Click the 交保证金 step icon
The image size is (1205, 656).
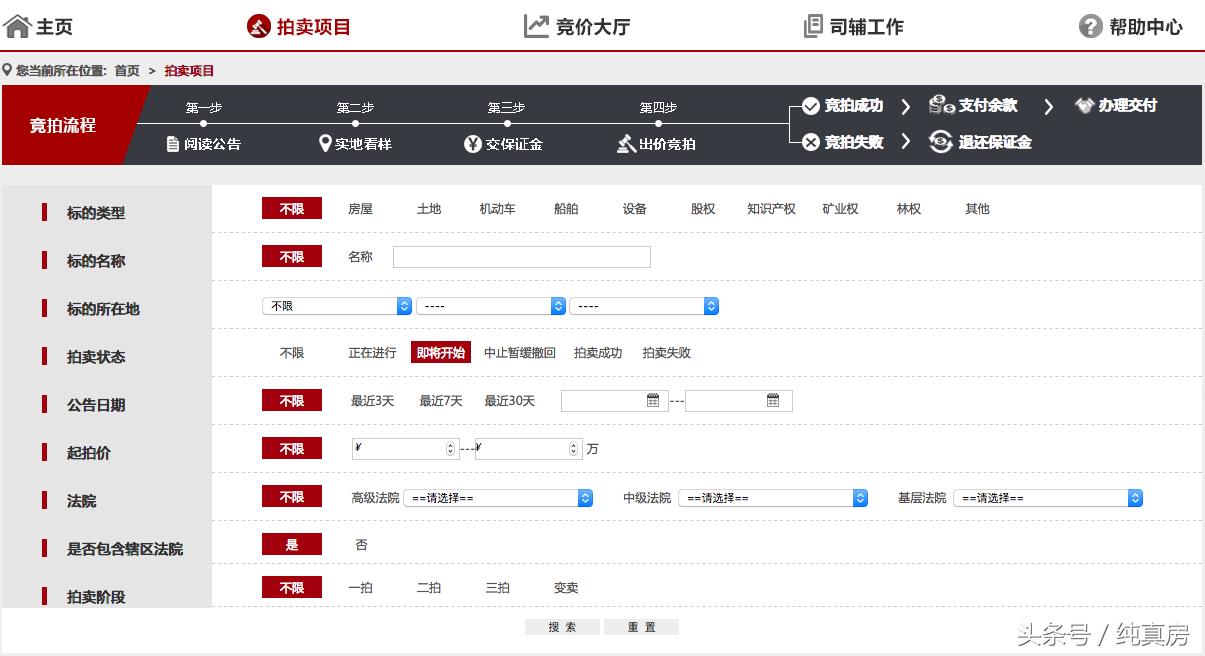[x=472, y=141]
